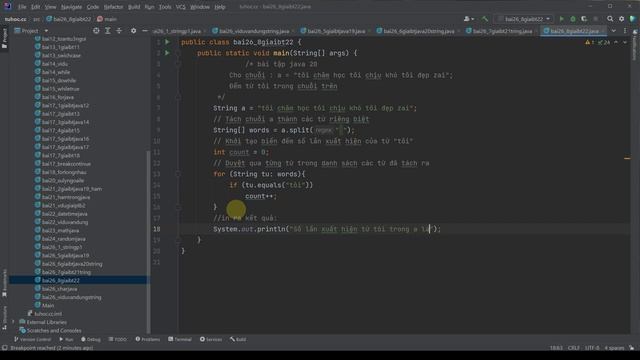640x360 pixels.
Task: Click src breadcrumb in navigation bar
Action: (x=36, y=19)
